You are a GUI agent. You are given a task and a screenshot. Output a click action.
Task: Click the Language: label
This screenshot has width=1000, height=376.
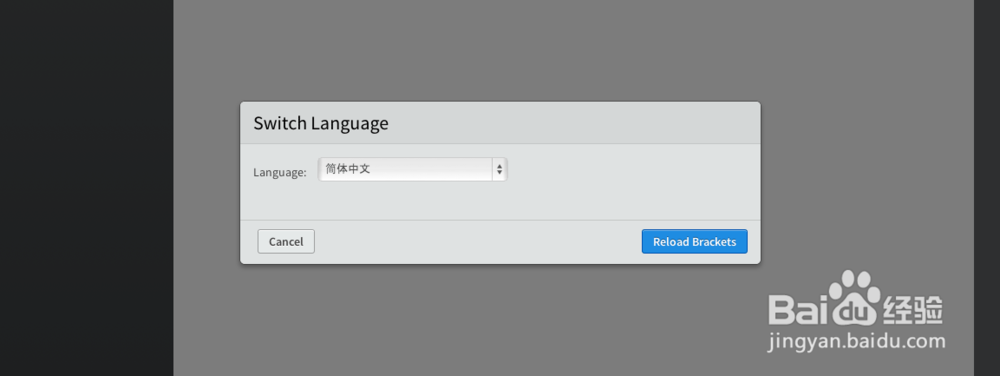coord(280,172)
